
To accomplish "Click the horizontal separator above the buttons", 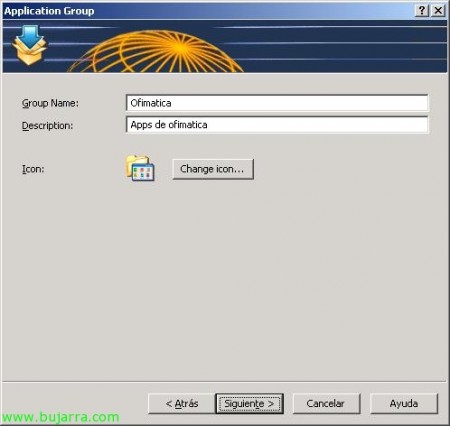I will pos(224,381).
